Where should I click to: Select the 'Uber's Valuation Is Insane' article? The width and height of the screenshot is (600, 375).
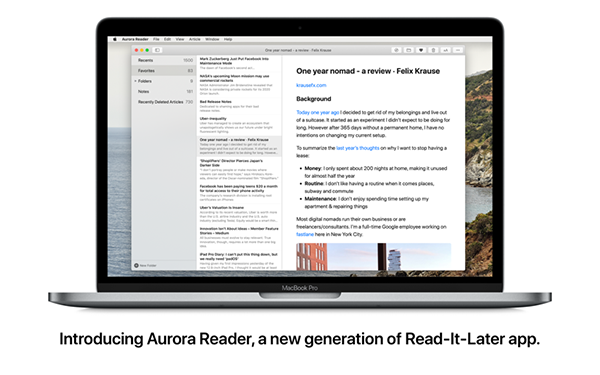[x=239, y=214]
